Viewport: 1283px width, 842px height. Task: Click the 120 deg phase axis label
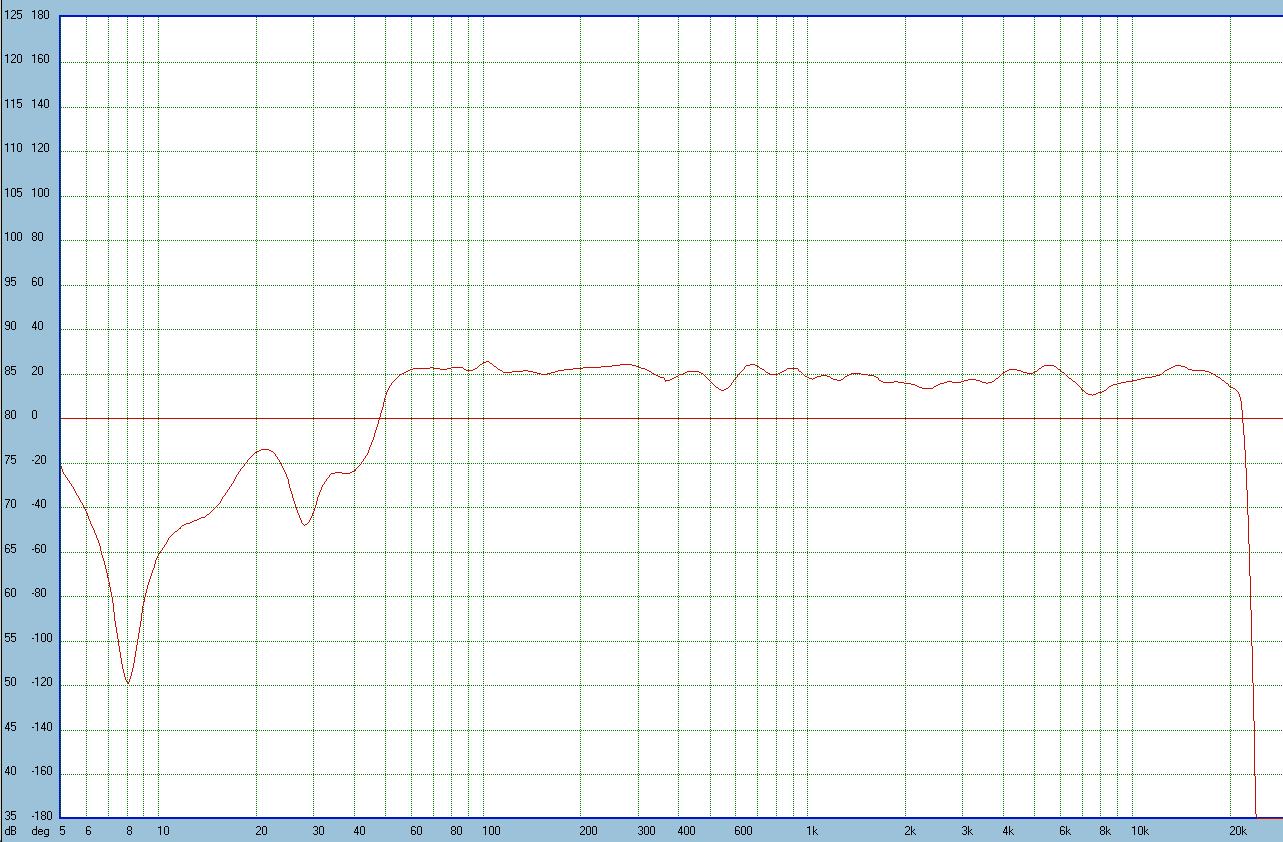(40, 149)
